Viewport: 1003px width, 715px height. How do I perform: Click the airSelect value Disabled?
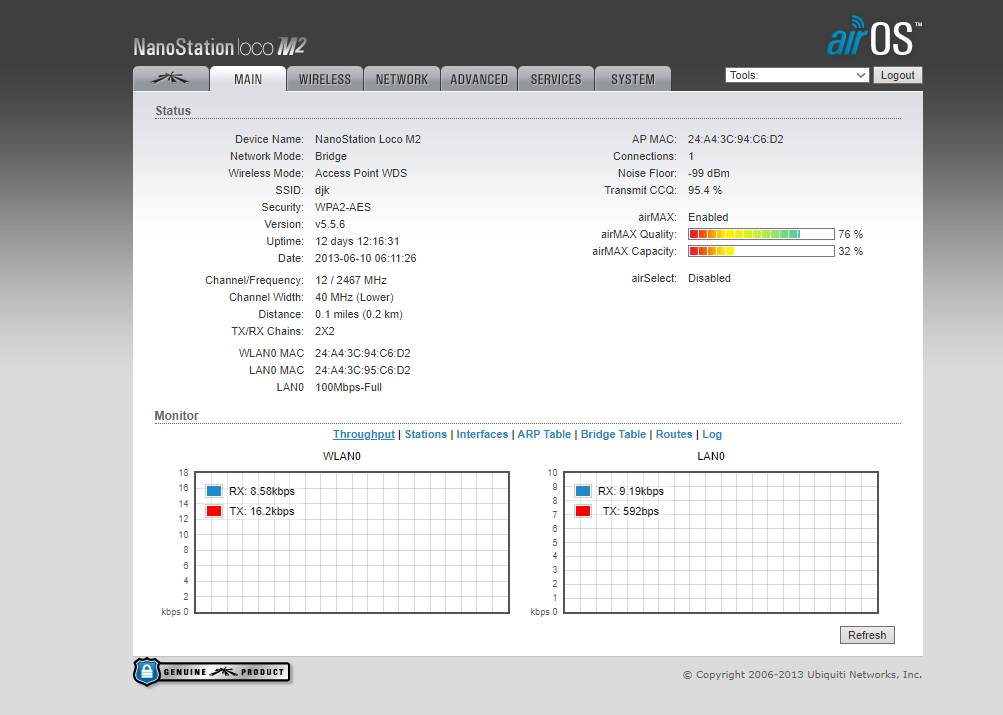(x=709, y=278)
